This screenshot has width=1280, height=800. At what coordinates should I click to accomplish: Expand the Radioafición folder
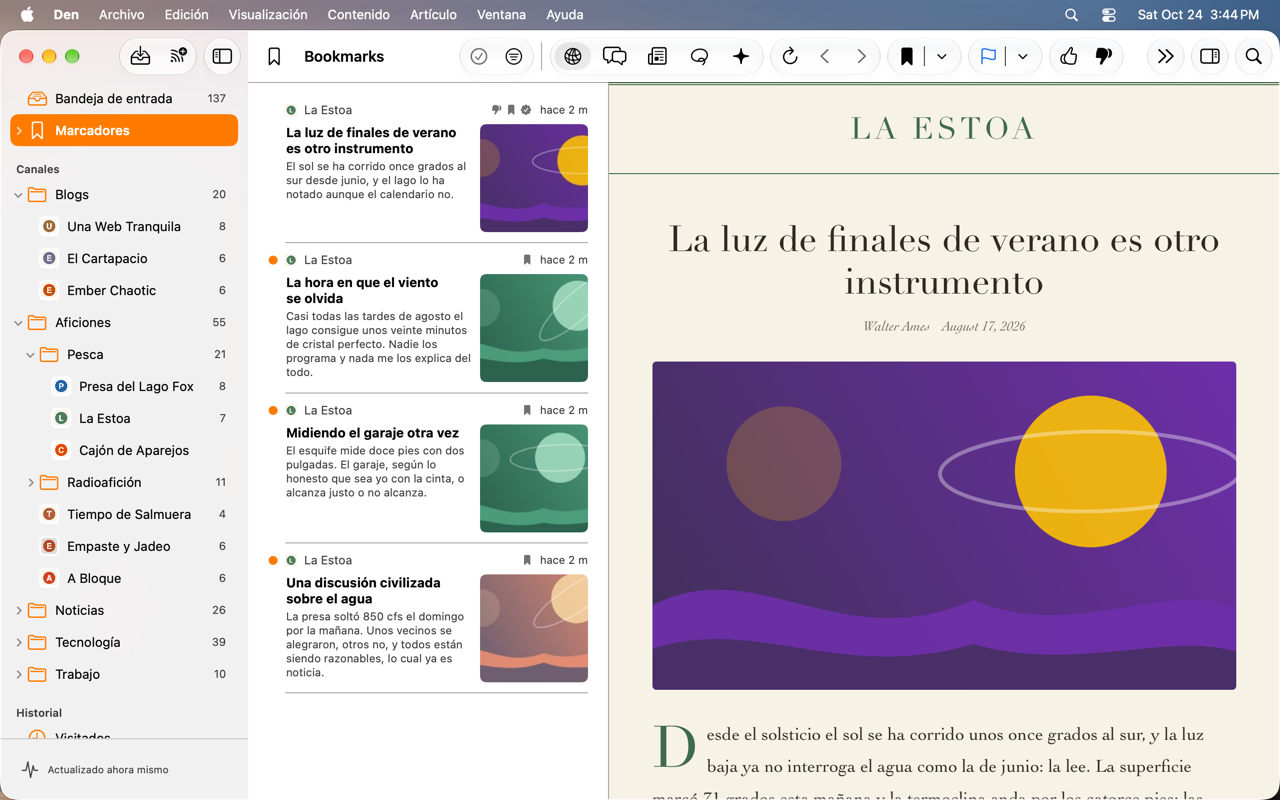(30, 483)
